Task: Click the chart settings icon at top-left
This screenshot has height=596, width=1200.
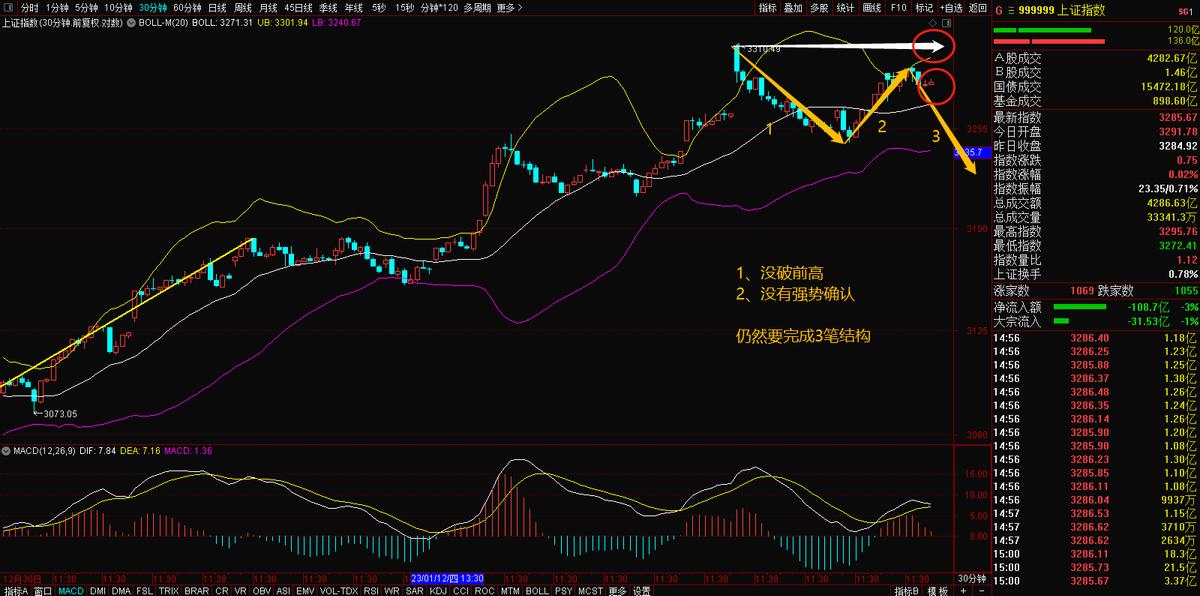Action: click(x=10, y=8)
